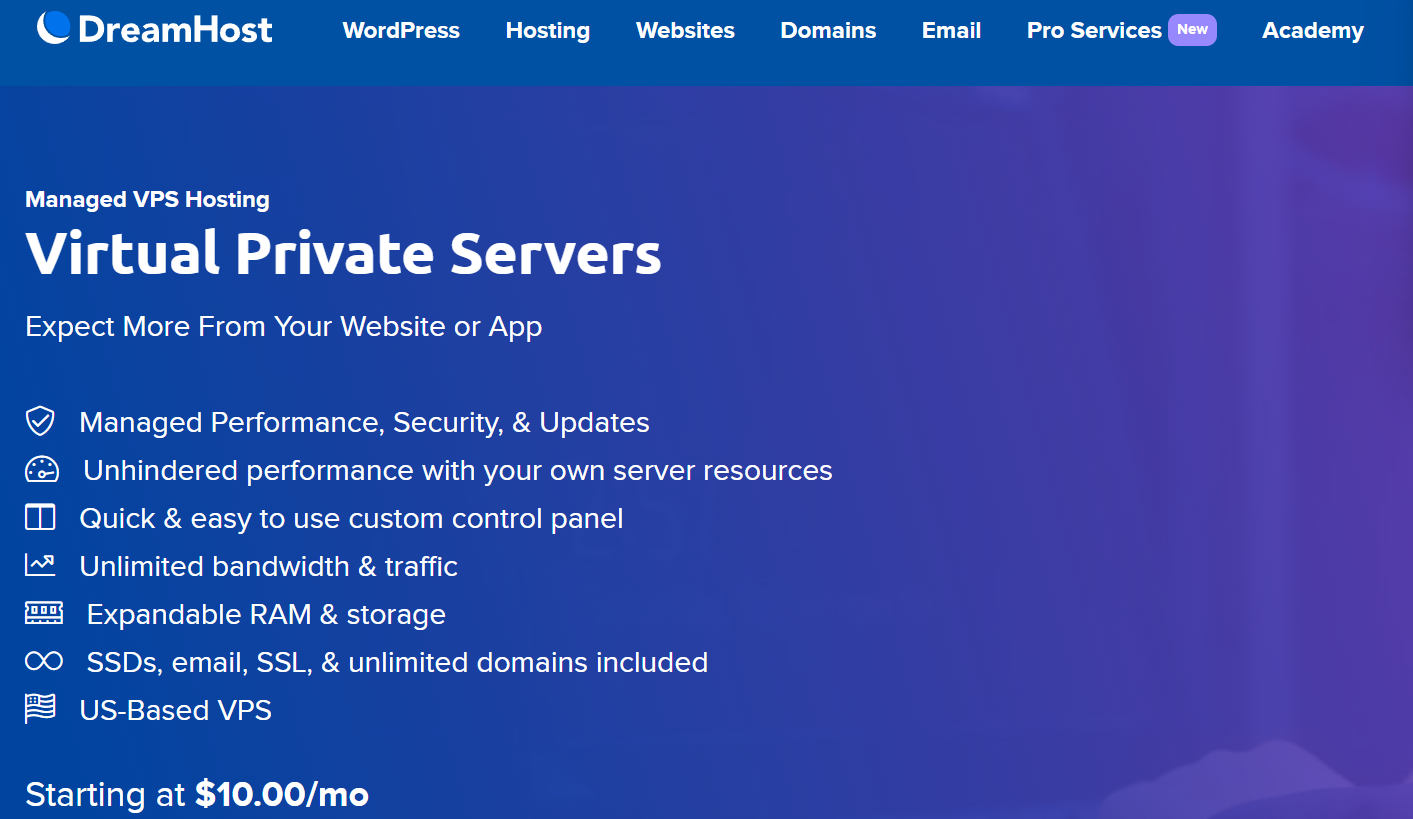Click the Virtual Private Servers heading
This screenshot has width=1413, height=819.
[x=343, y=253]
